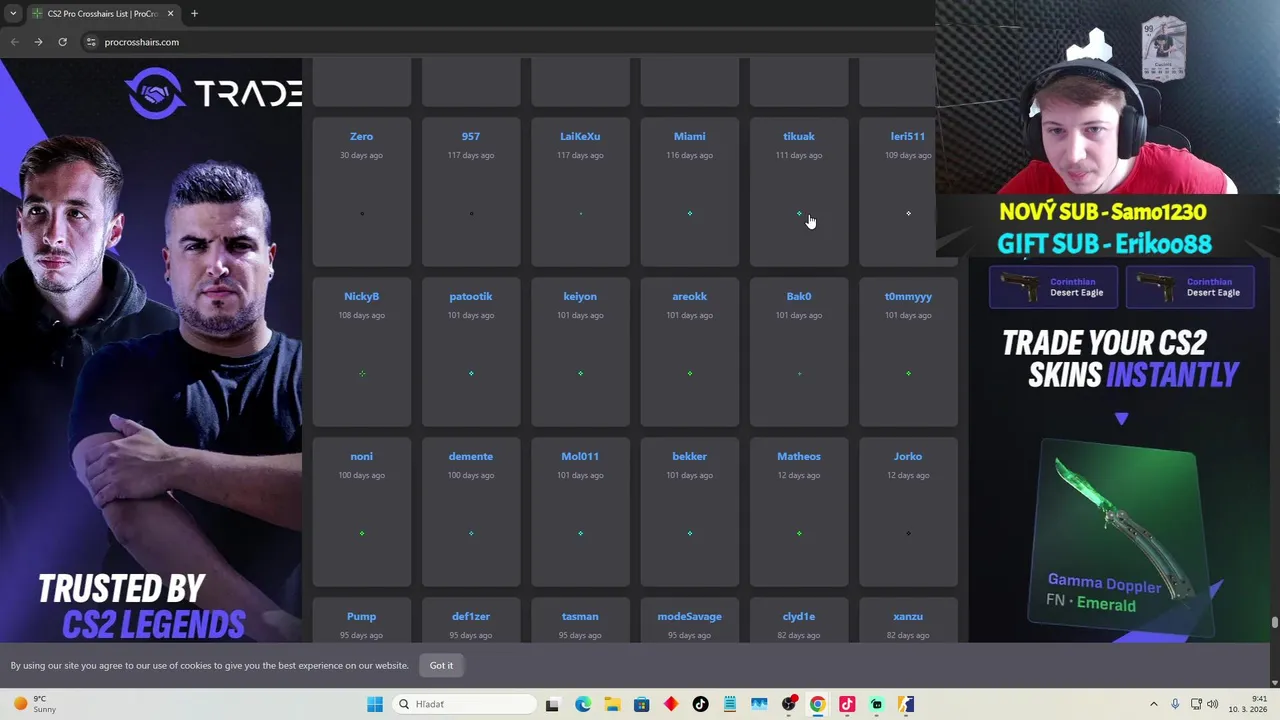Click the page's vertical scrollbar thumb
Viewport: 1280px width, 720px height.
(x=1274, y=623)
